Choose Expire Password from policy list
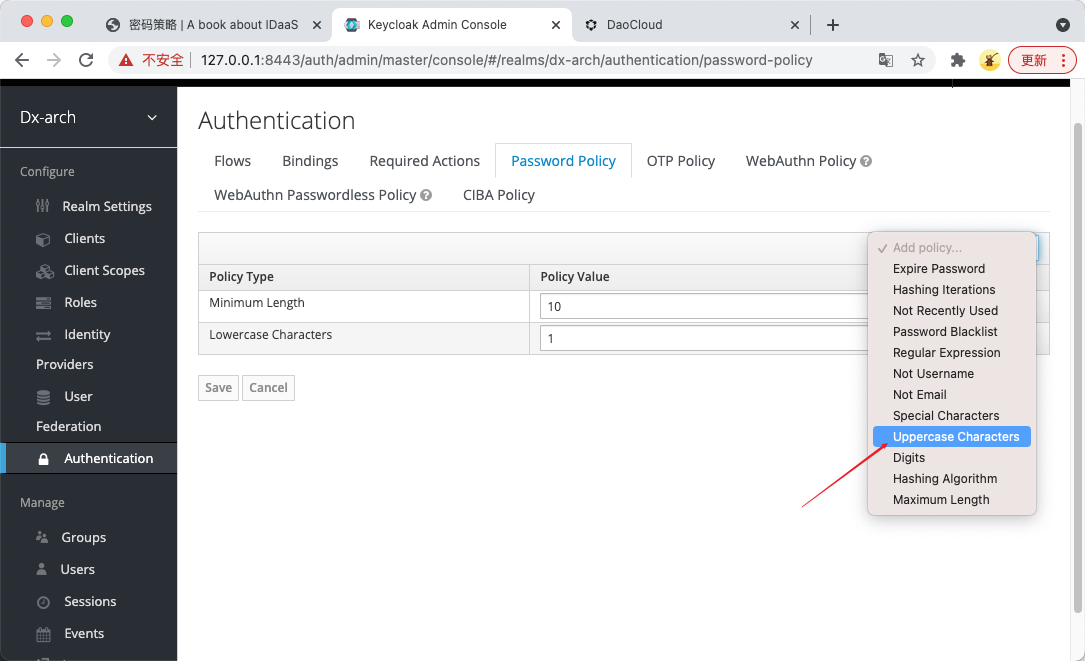This screenshot has width=1085, height=661. pyautogui.click(x=952, y=269)
